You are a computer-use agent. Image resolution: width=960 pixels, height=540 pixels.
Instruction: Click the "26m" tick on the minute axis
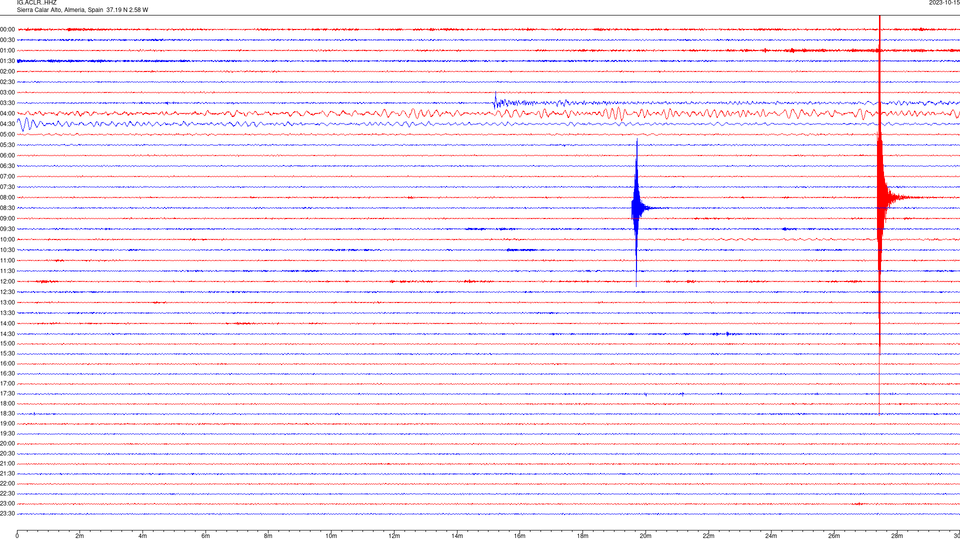point(834,536)
